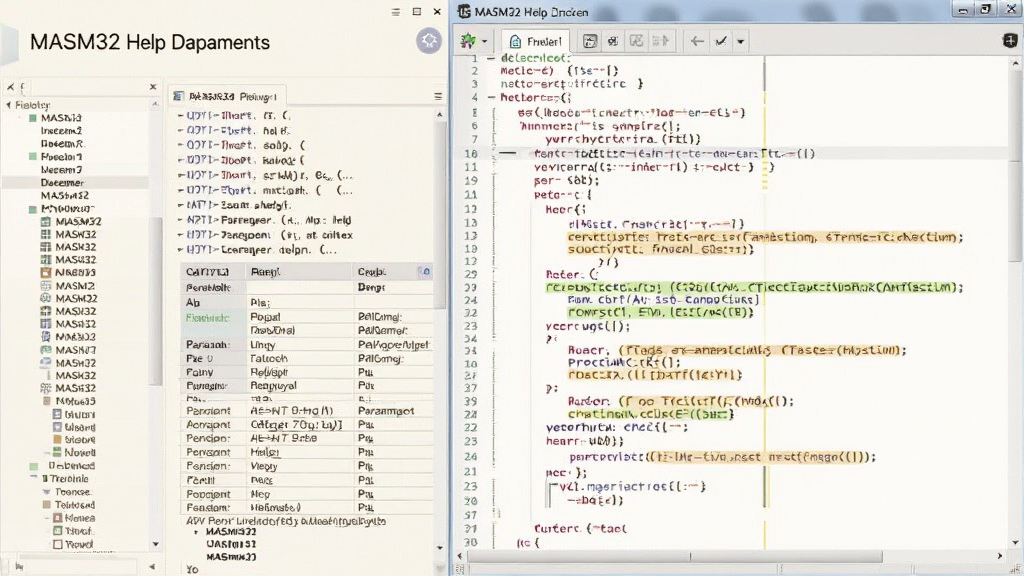This screenshot has width=1024, height=576.
Task: Click the icon beside the Uisord tree item
Action: 57,427
